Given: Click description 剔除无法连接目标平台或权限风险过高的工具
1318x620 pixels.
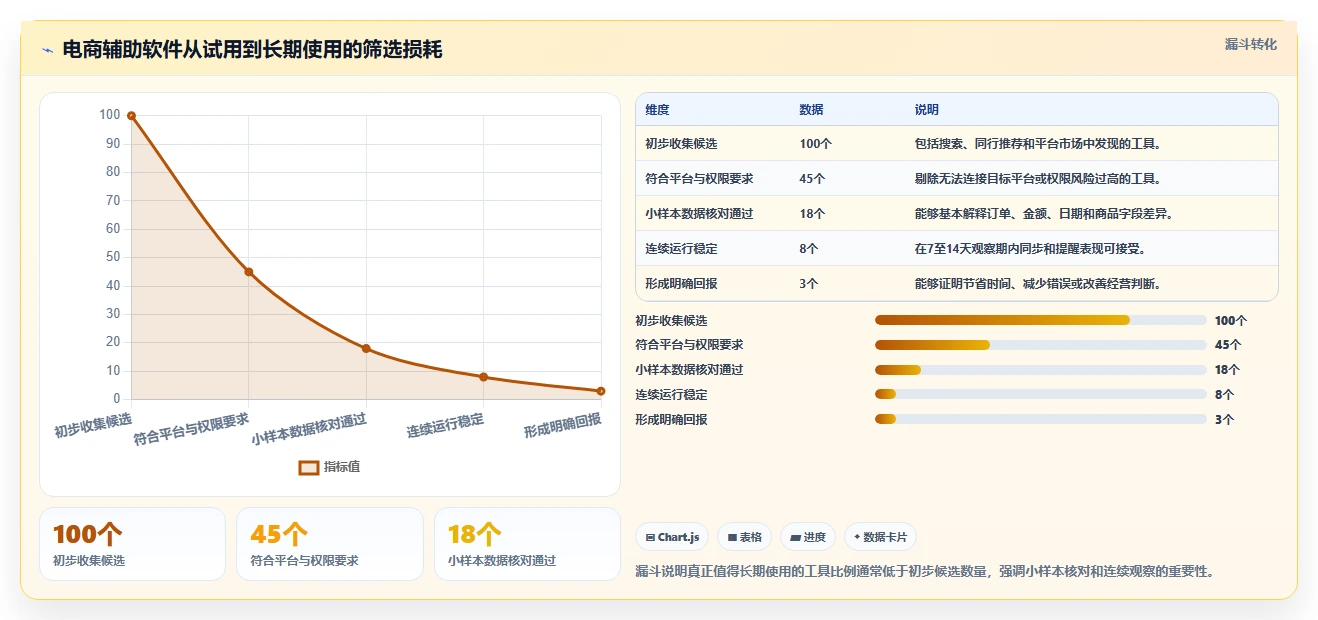Looking at the screenshot, I should 1037,179.
